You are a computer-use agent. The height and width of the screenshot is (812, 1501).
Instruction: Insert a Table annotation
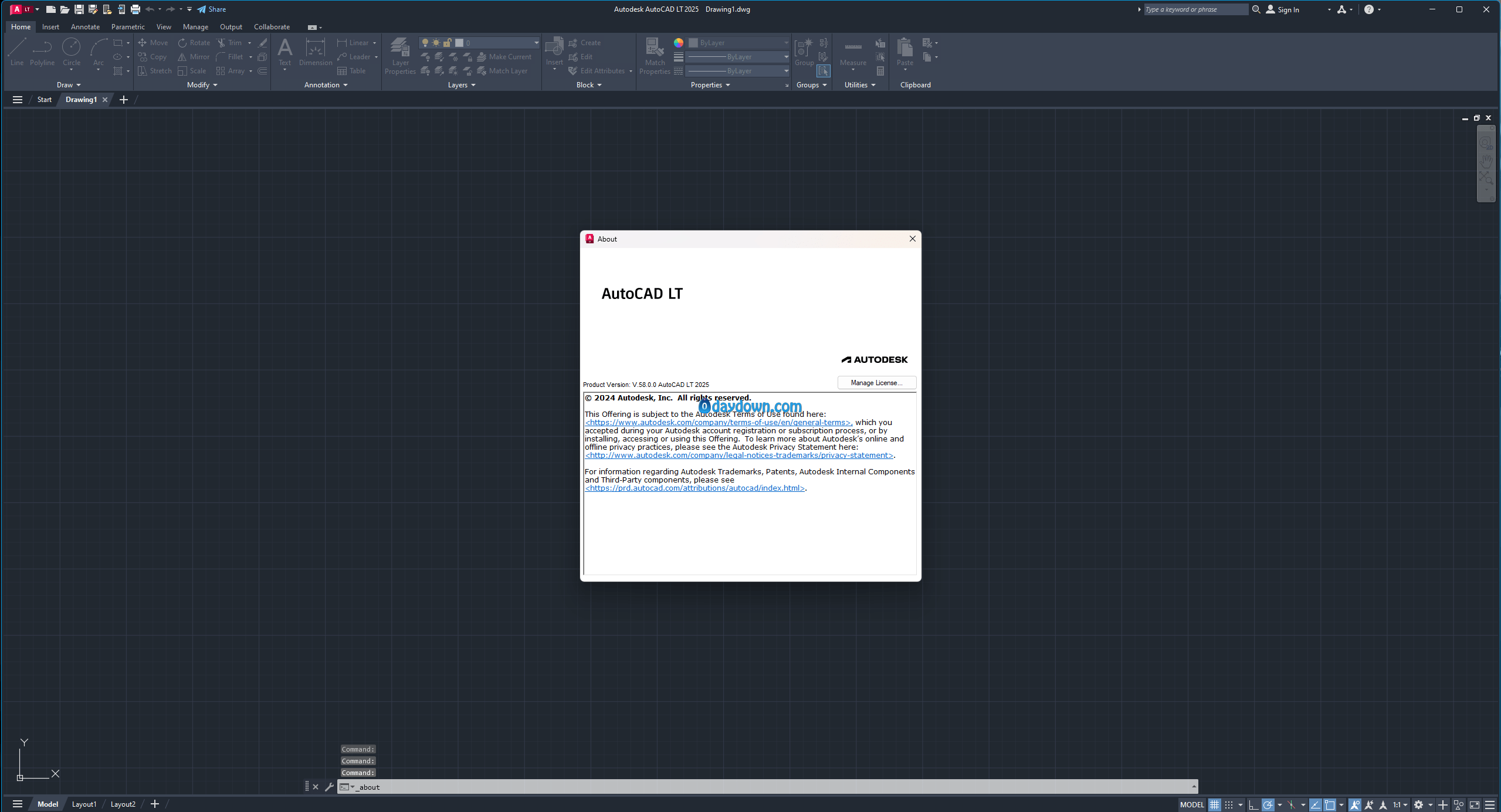(x=351, y=71)
